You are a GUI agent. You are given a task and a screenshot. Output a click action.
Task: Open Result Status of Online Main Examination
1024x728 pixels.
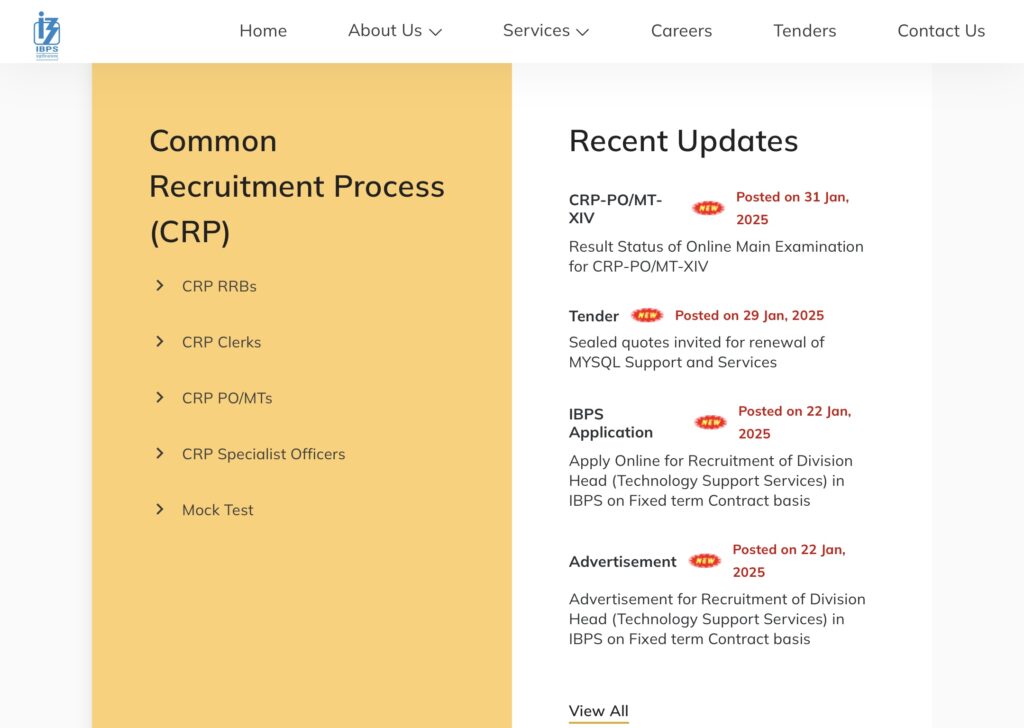point(716,257)
